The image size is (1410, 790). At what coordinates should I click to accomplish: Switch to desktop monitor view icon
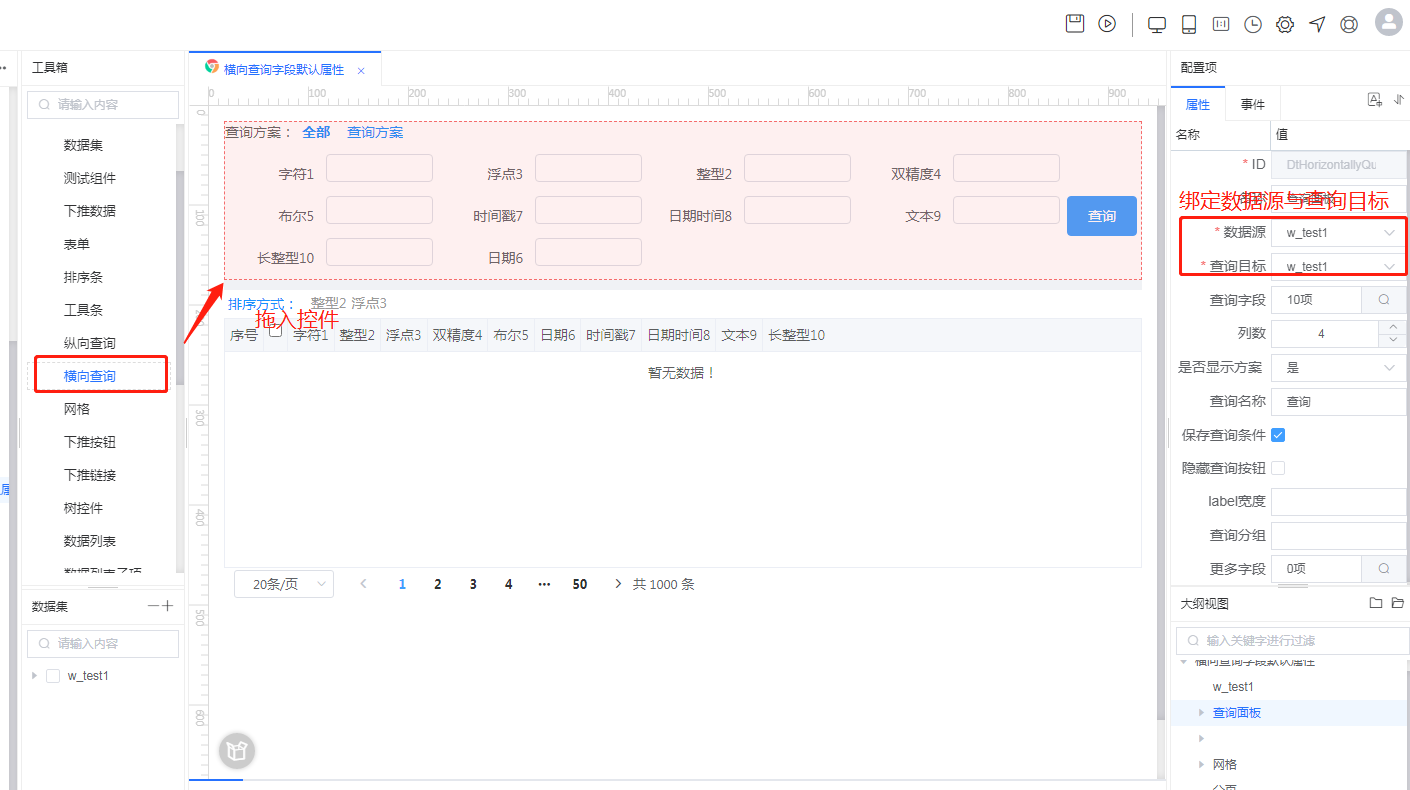point(1157,25)
